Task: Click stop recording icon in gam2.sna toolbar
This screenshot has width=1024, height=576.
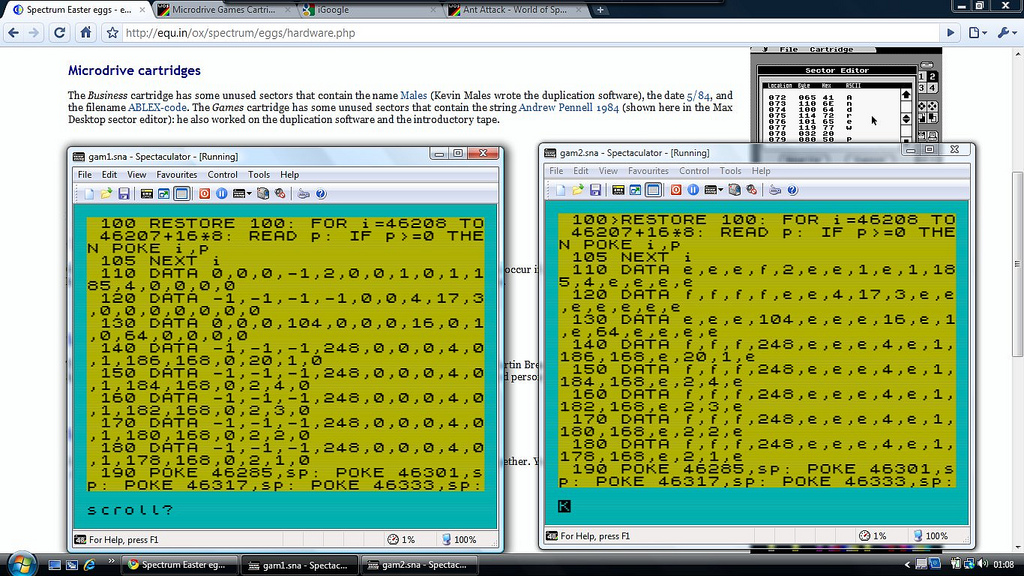Action: 752,190
